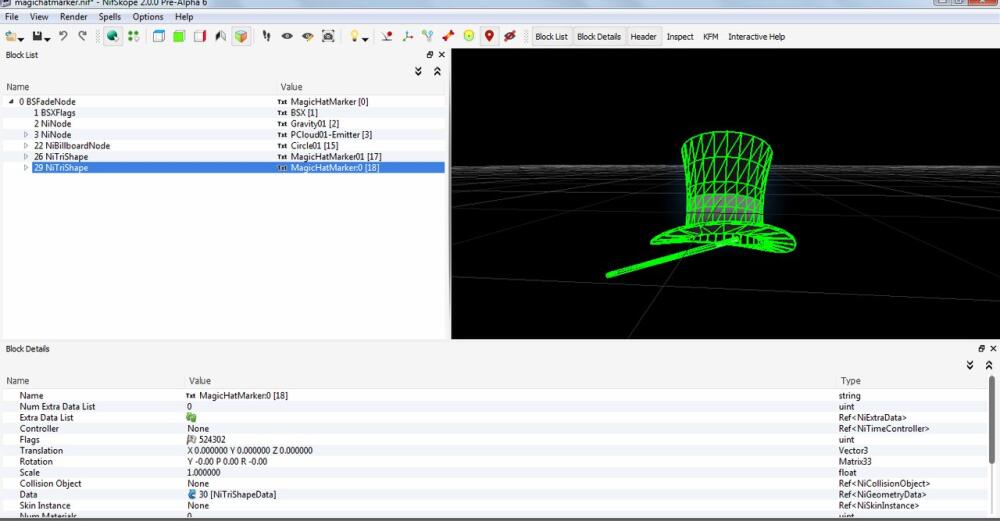1000x521 pixels.
Task: Click the Interactive Help button
Action: tap(756, 36)
